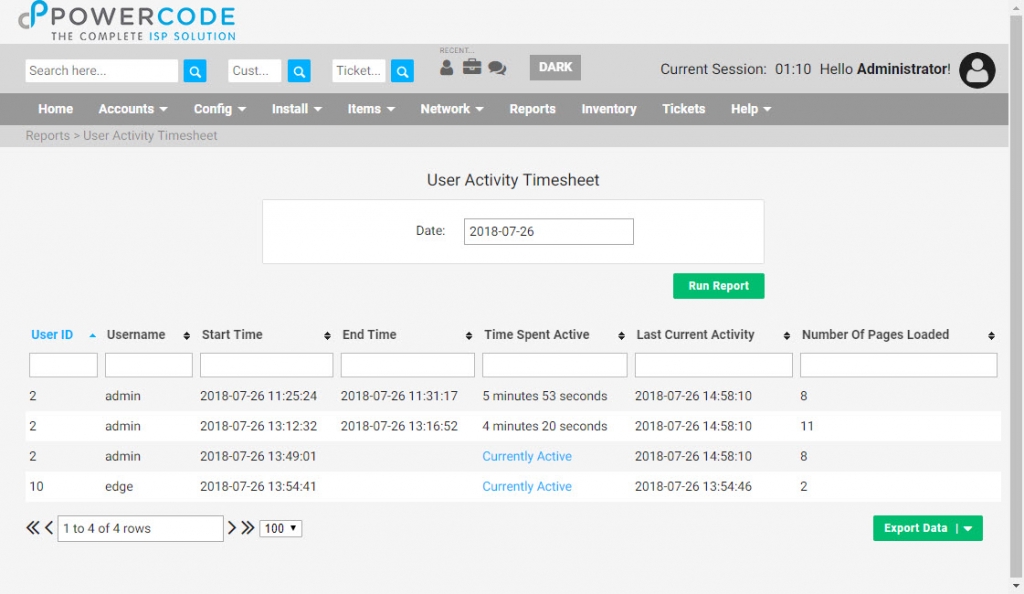Open the Inventory menu item
1024x594 pixels.
point(609,109)
